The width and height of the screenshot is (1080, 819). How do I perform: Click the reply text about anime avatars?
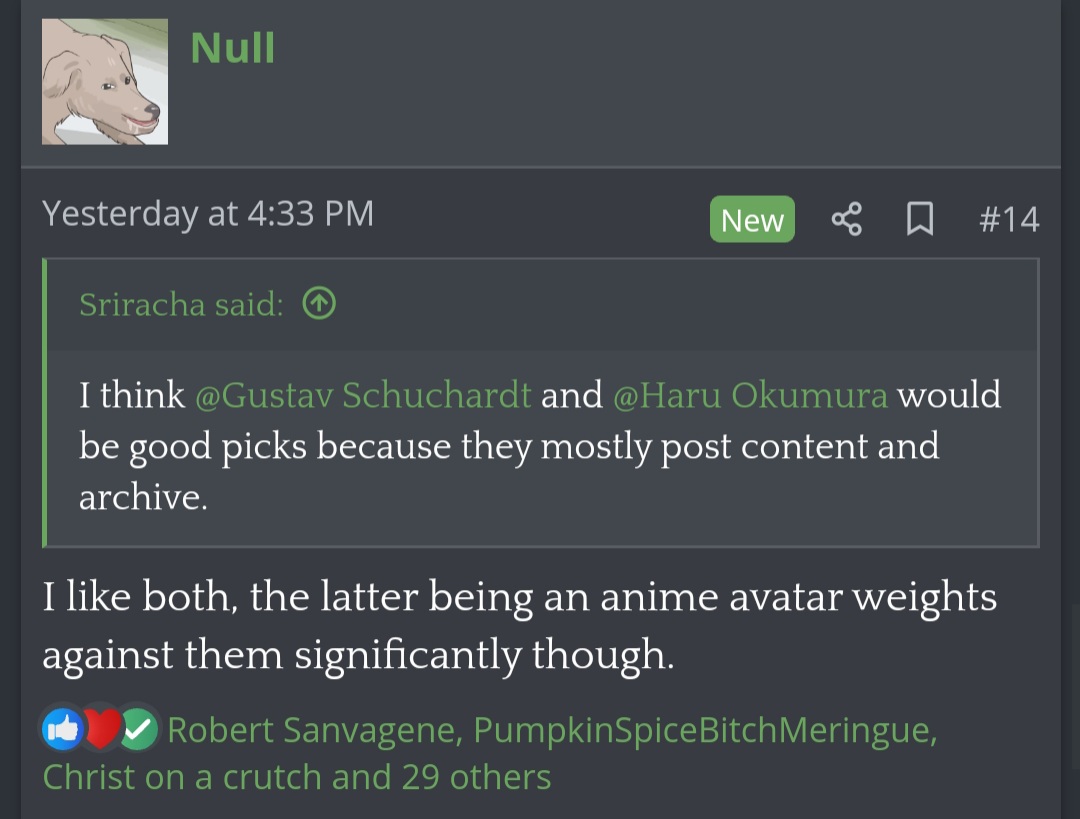coord(519,625)
